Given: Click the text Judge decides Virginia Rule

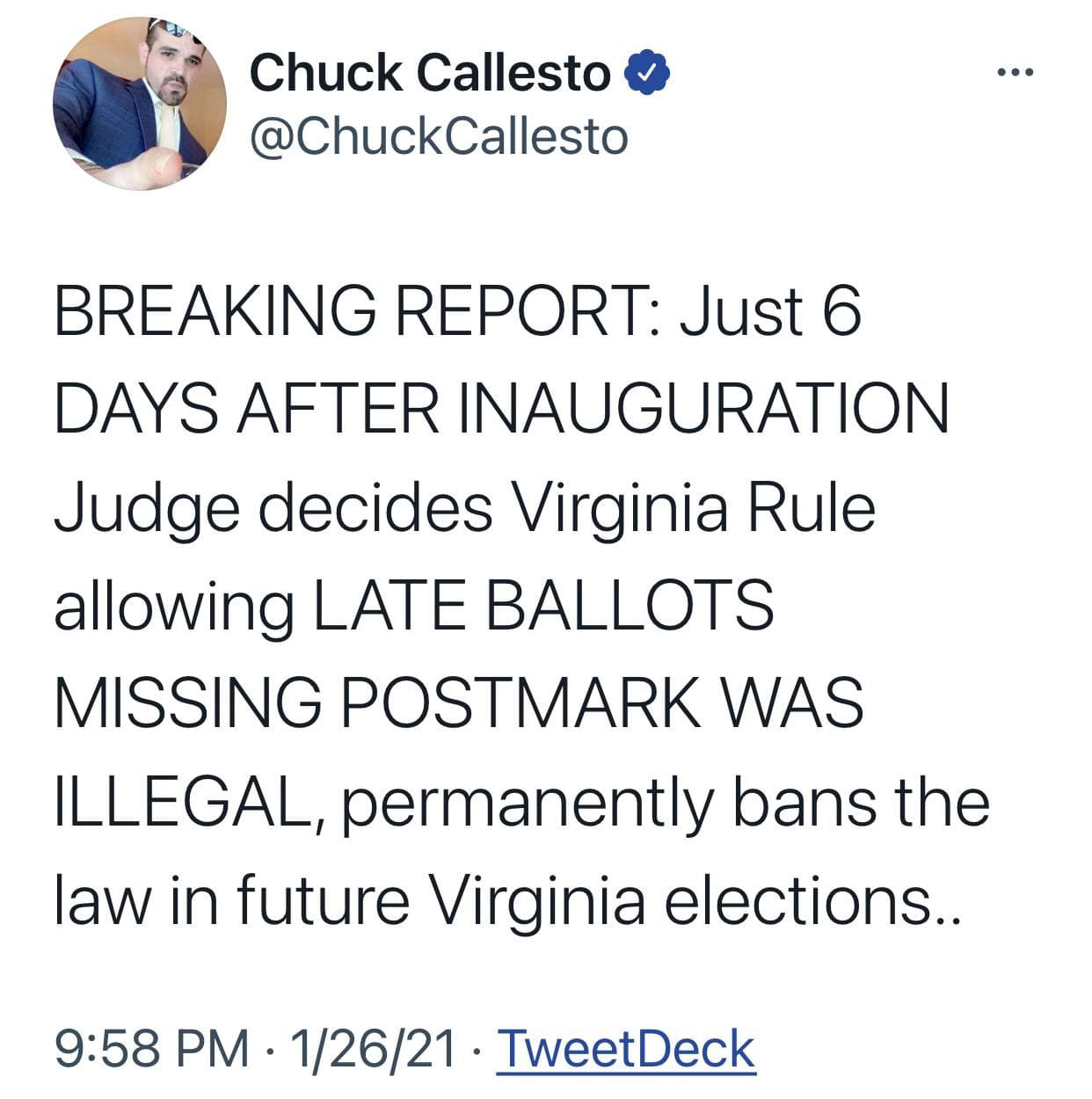Looking at the screenshot, I should point(464,508).
